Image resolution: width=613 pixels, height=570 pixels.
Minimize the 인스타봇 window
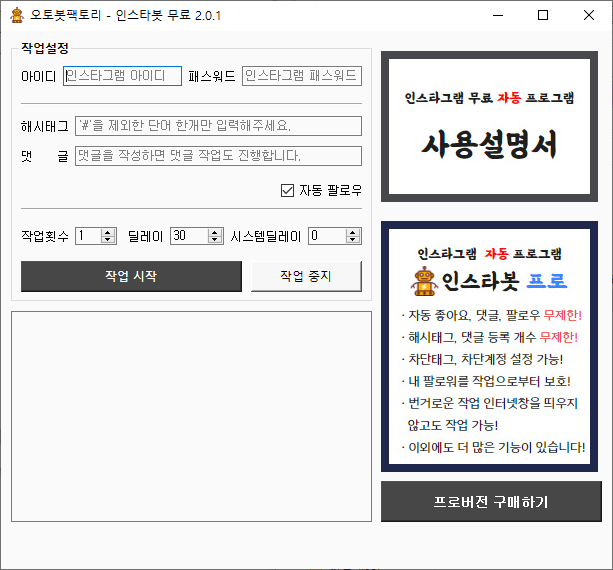tap(498, 16)
